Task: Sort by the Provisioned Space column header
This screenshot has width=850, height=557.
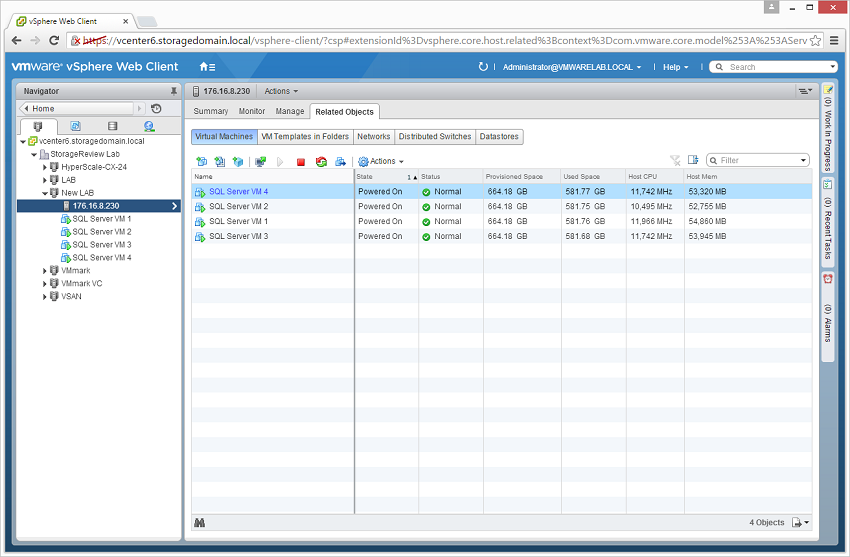Action: coord(522,177)
